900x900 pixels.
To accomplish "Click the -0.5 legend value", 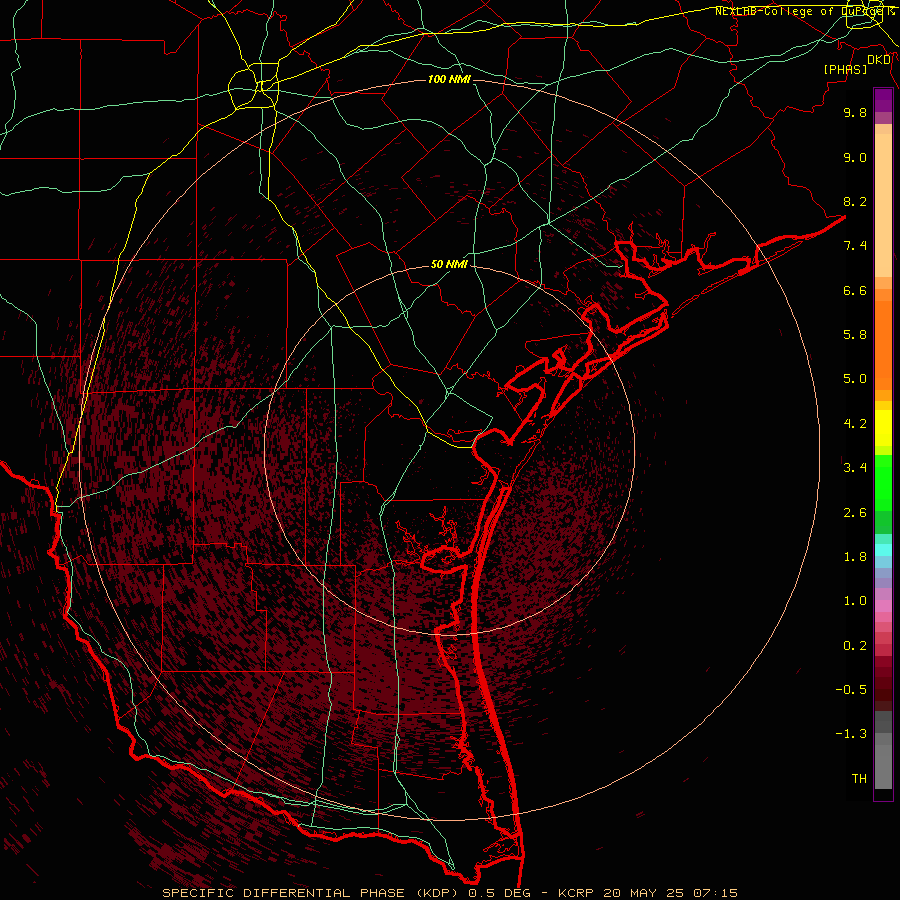I will pyautogui.click(x=851, y=690).
